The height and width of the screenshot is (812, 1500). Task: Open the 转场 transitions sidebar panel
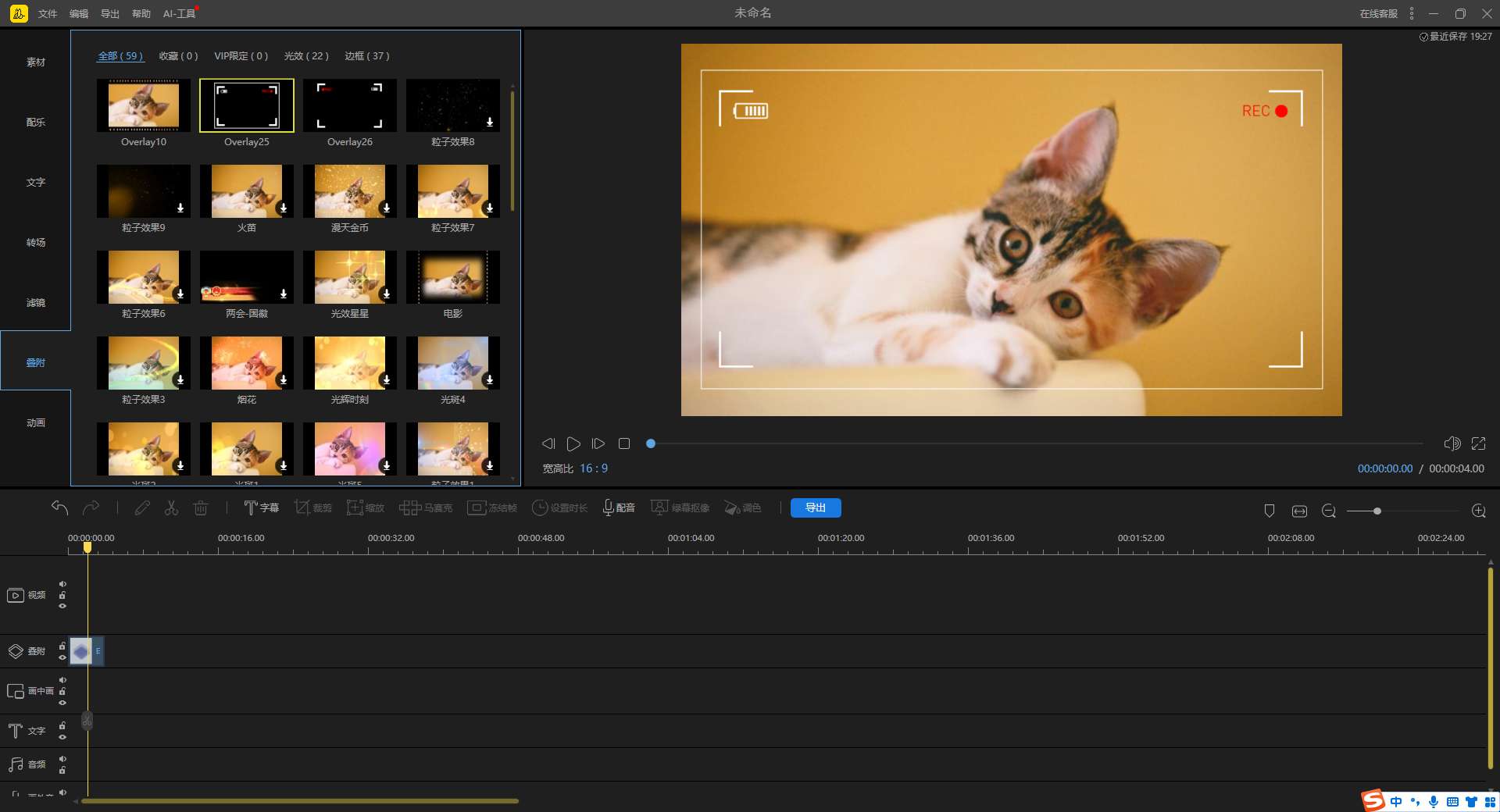36,243
